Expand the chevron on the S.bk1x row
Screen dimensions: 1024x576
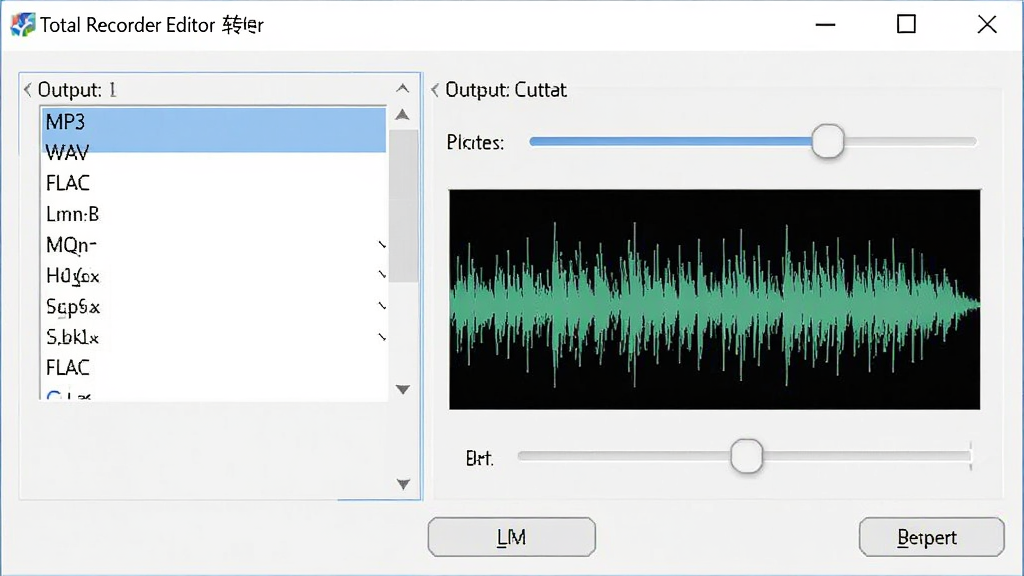click(383, 337)
